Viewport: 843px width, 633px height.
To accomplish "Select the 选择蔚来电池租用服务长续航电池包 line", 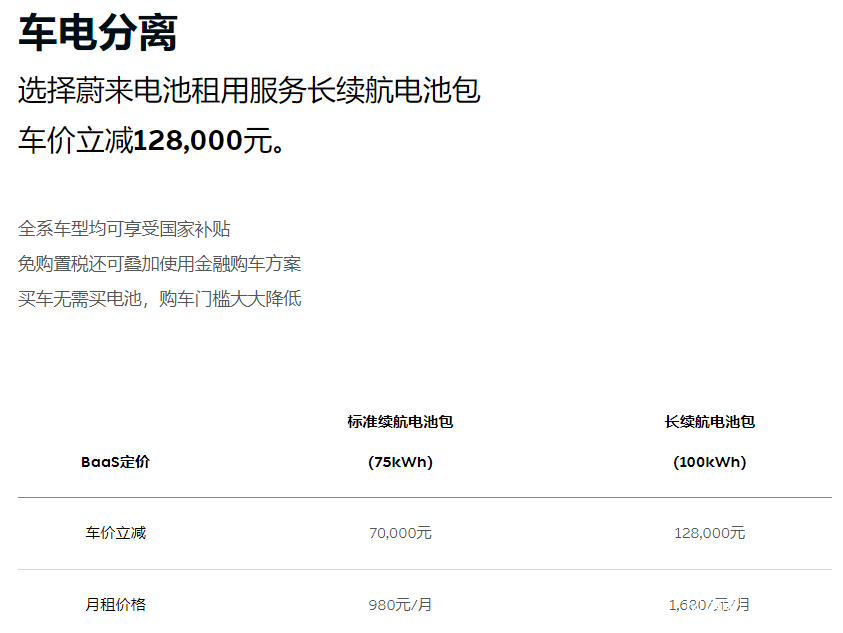I will (x=249, y=90).
